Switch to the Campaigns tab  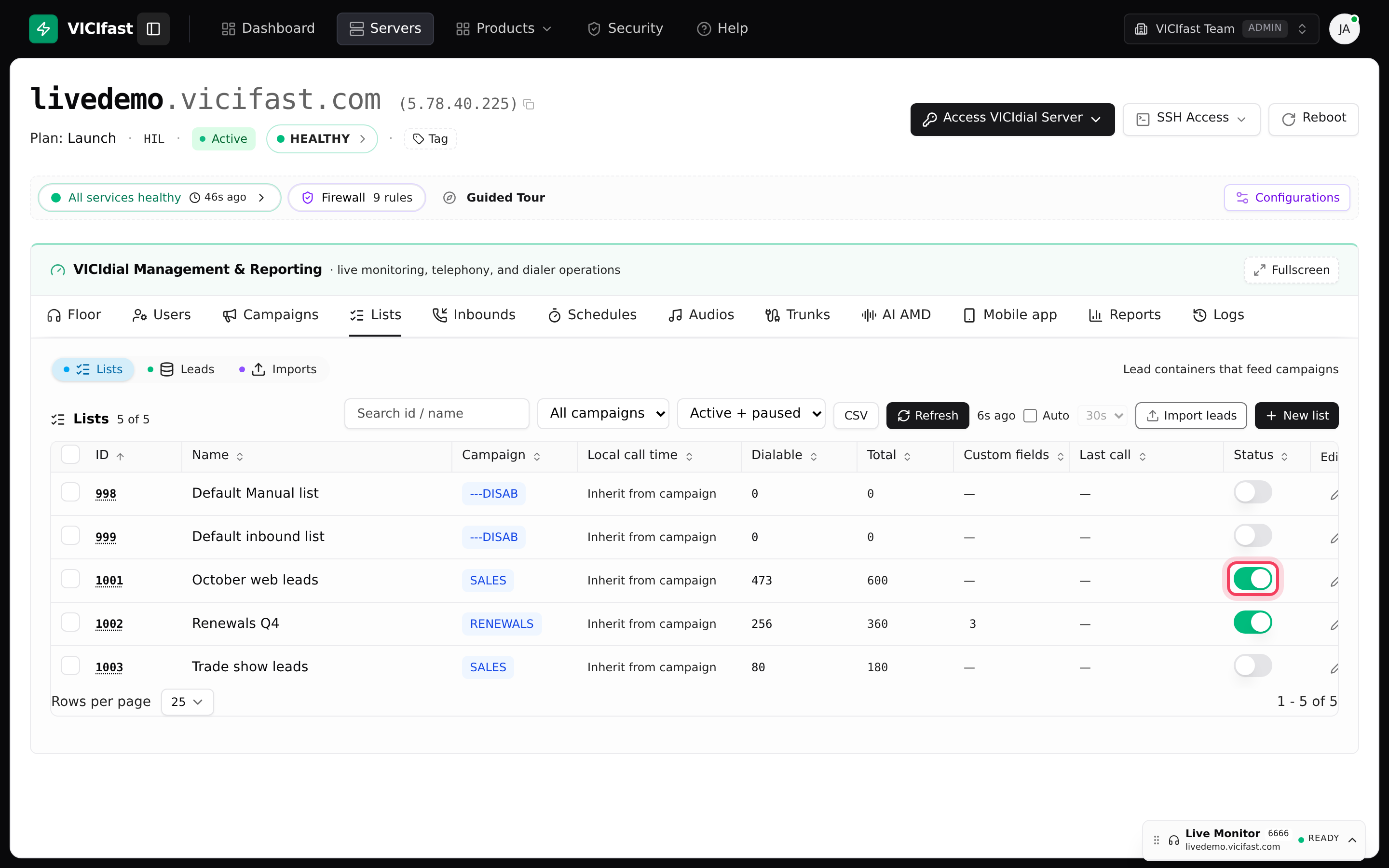(x=271, y=315)
